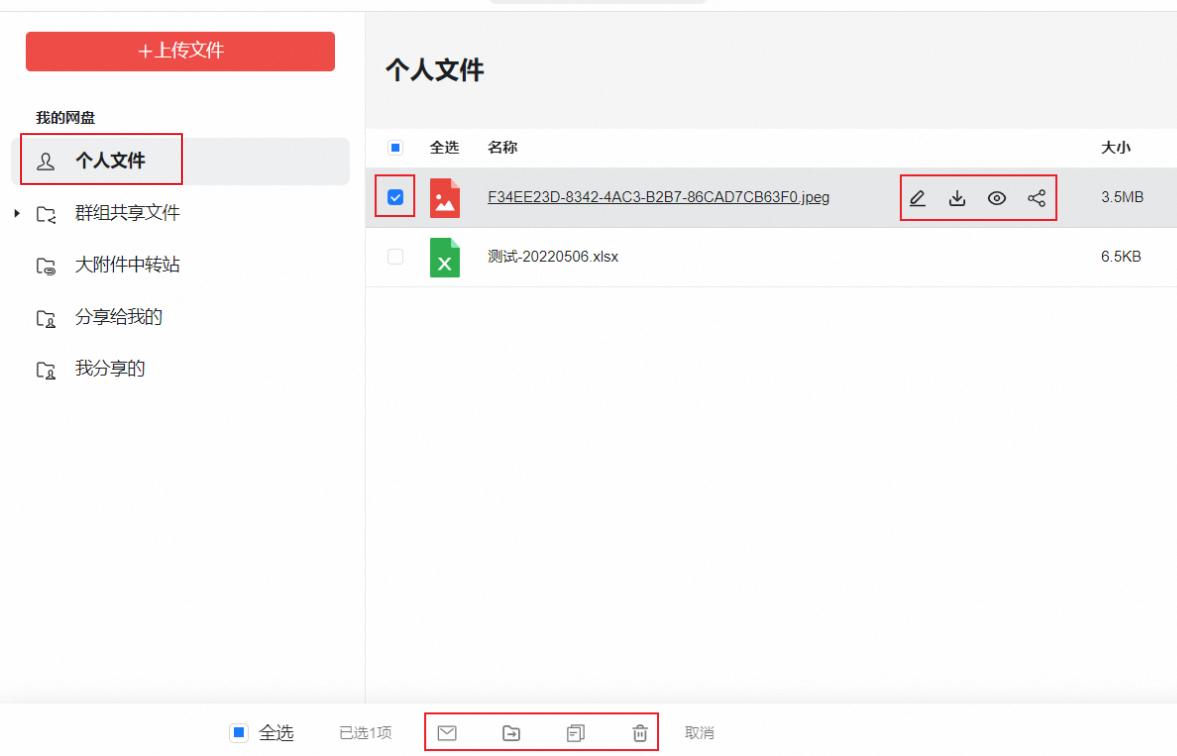
Task: Download the selected jpeg file using download icon
Action: pyautogui.click(x=957, y=198)
